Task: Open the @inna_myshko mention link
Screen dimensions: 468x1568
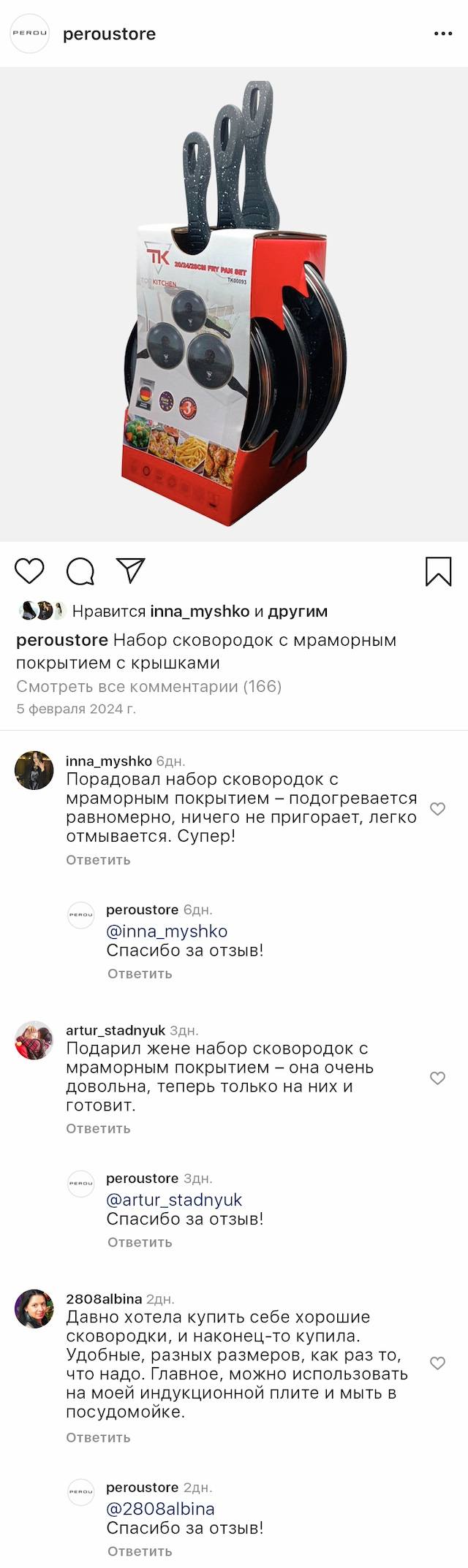Action: tap(167, 931)
